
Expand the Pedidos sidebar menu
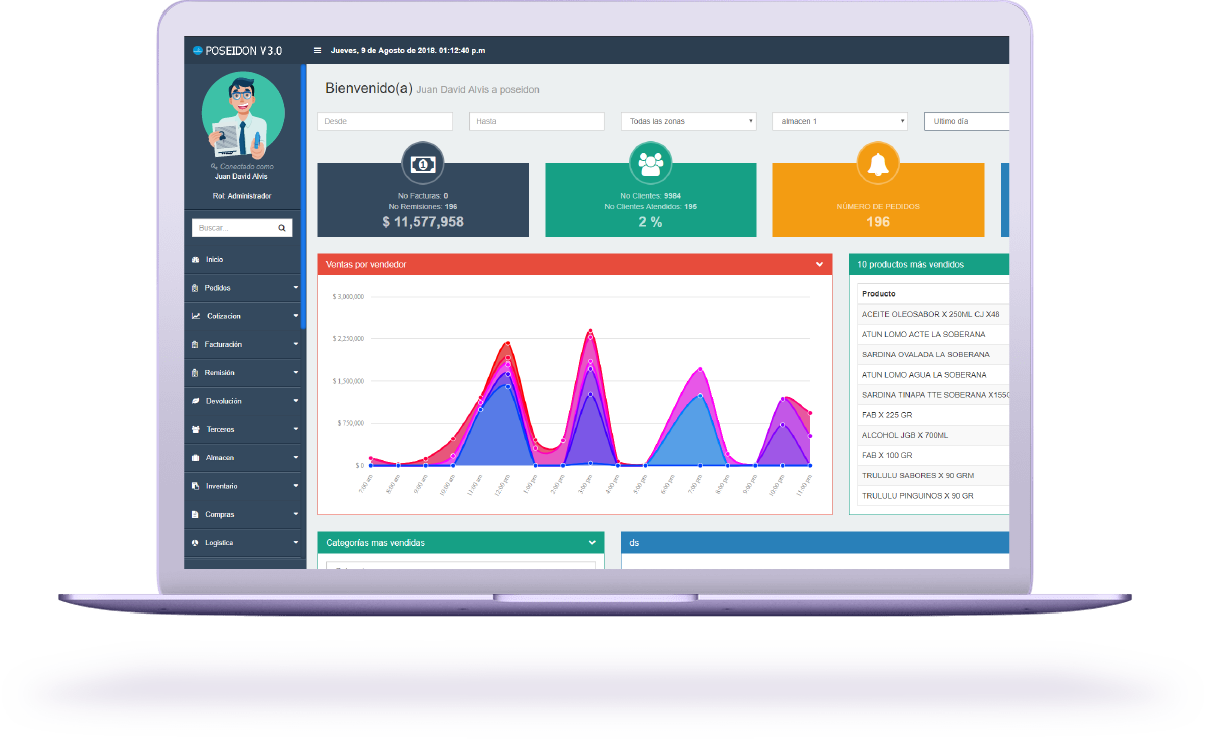coord(243,288)
